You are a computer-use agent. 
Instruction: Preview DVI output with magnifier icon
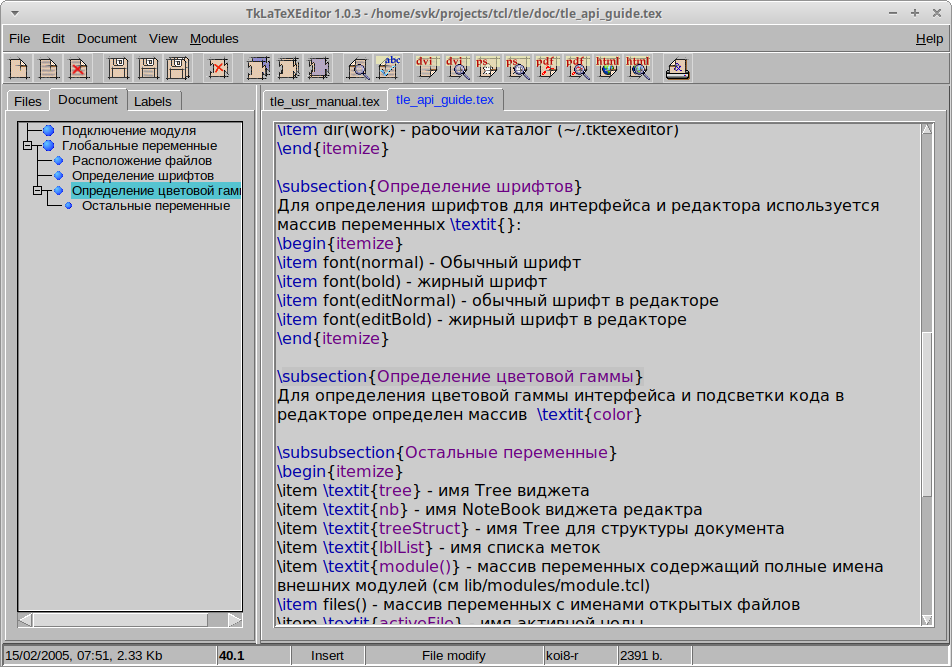click(457, 68)
